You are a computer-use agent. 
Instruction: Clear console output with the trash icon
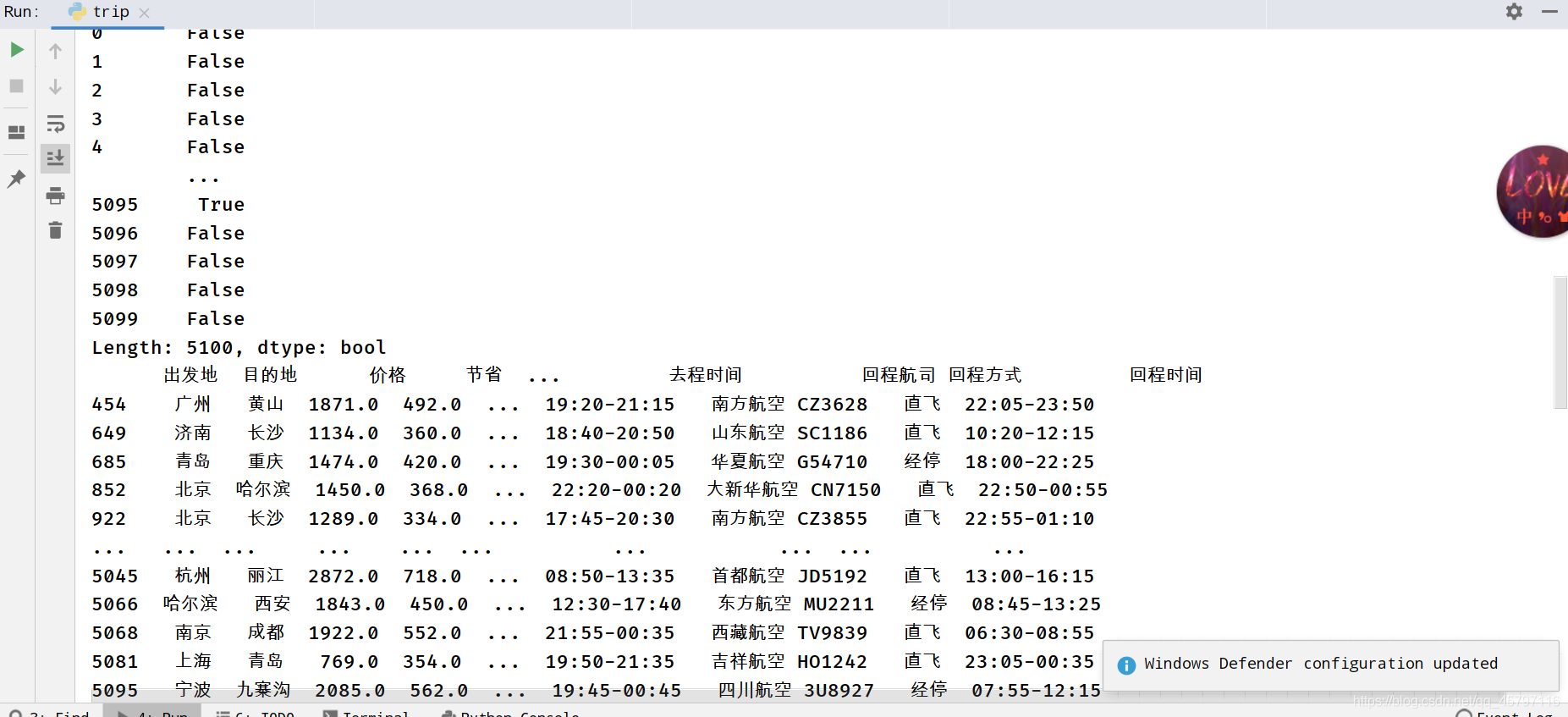pos(55,230)
